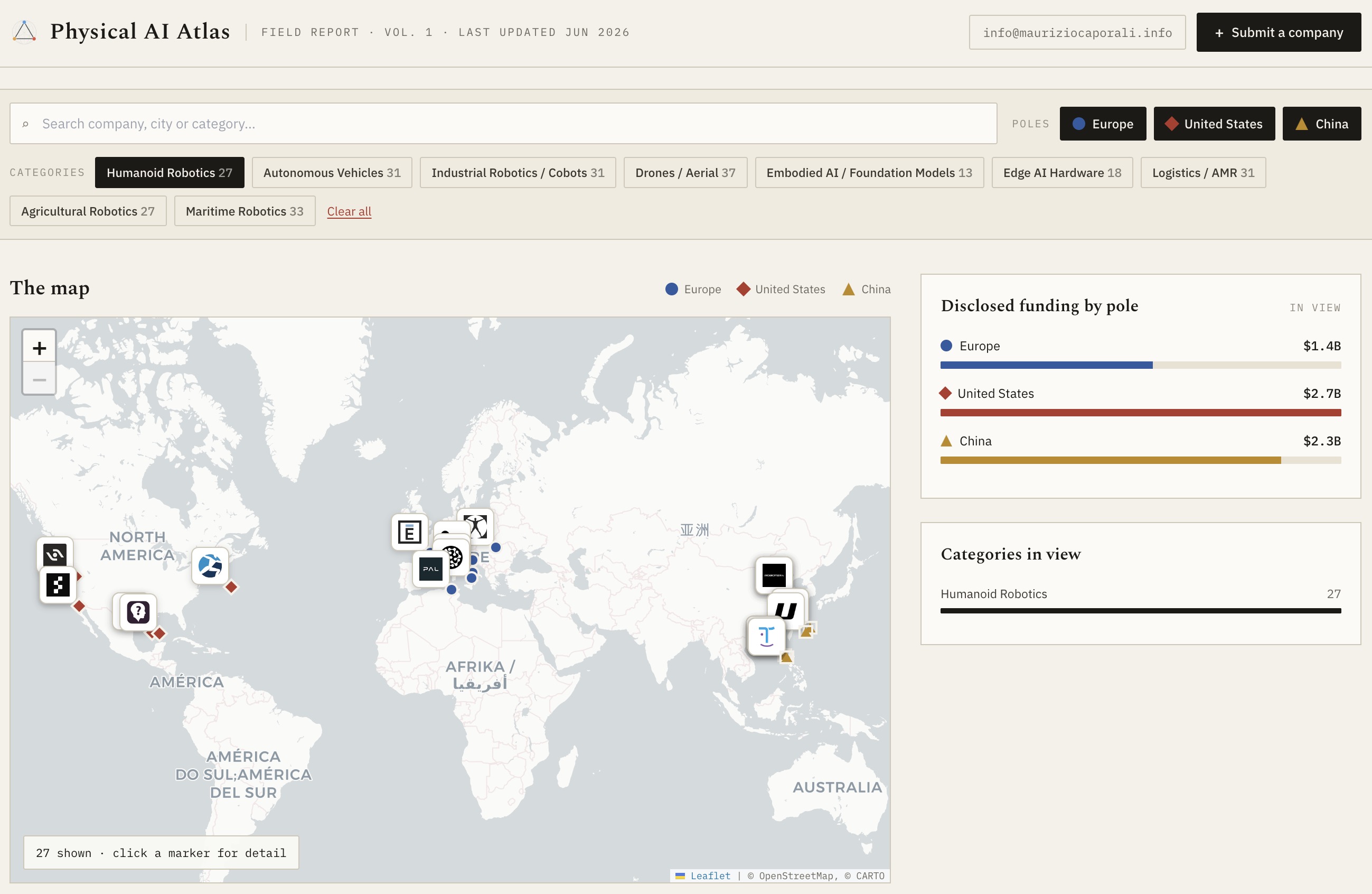Toggle the Europe pole filter

pos(1102,124)
